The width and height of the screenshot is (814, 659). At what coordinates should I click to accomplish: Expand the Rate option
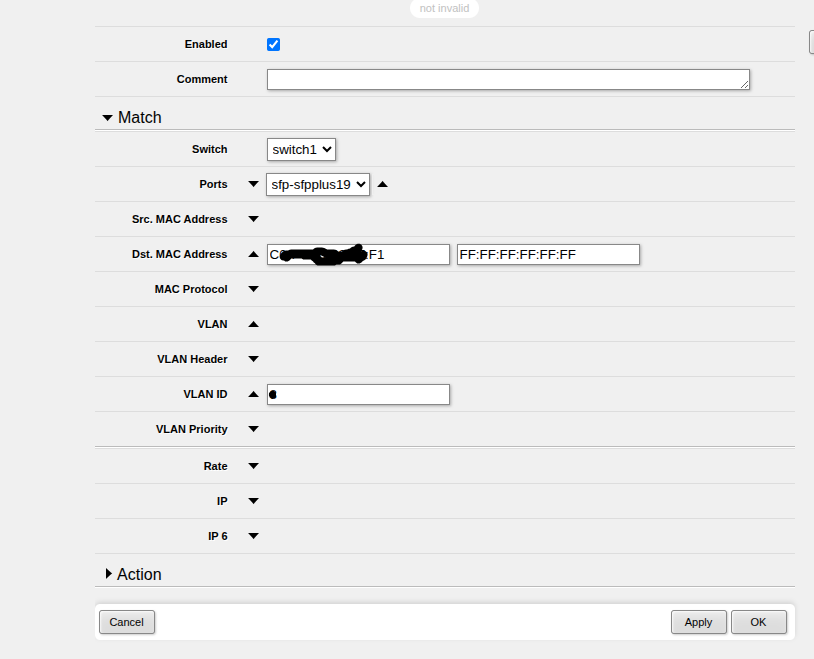click(253, 466)
